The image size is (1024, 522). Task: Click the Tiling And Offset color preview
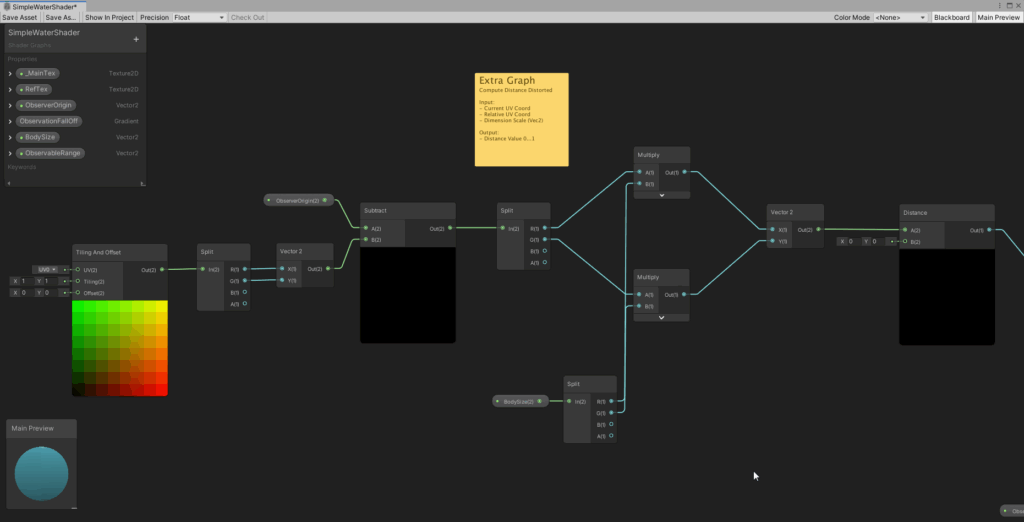119,347
